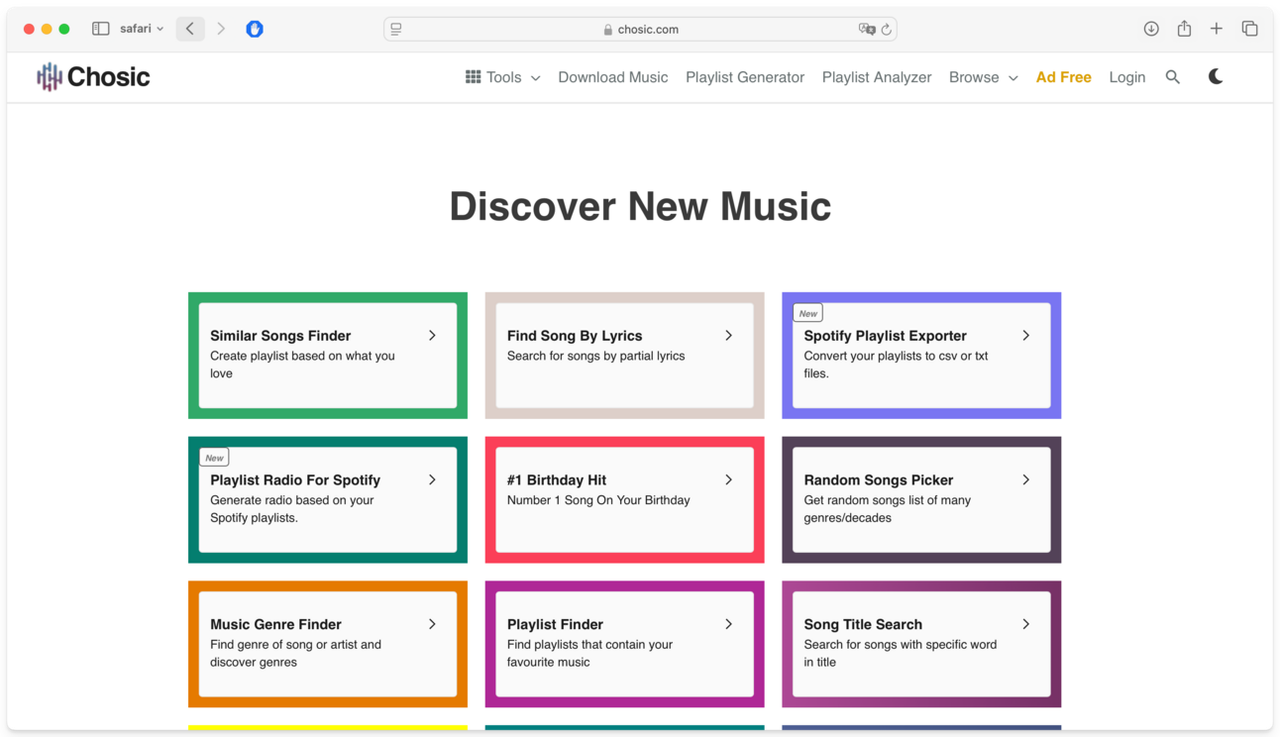The width and height of the screenshot is (1280, 737).
Task: Open Download Music page
Action: tap(613, 77)
